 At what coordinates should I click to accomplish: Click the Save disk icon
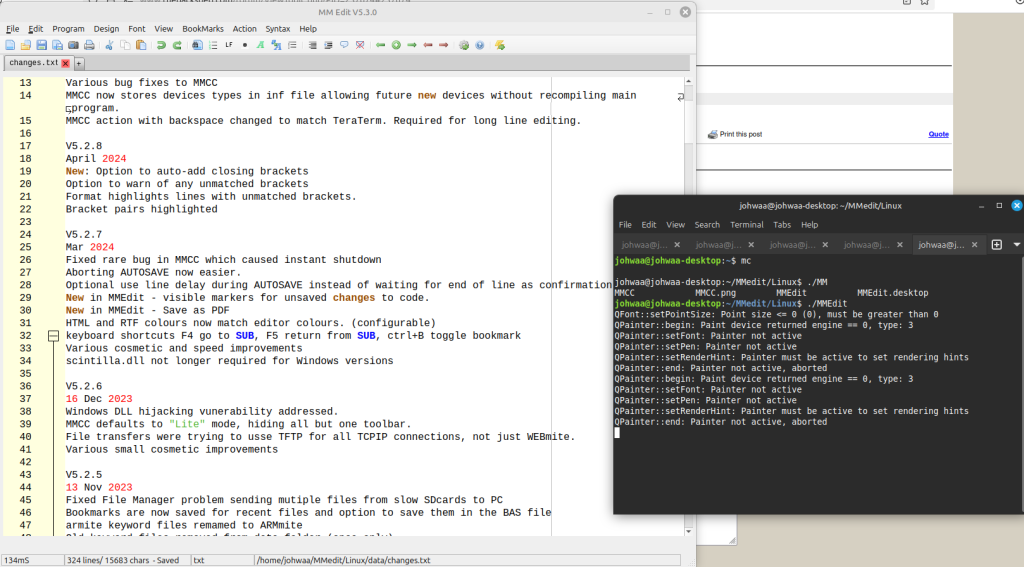point(42,45)
